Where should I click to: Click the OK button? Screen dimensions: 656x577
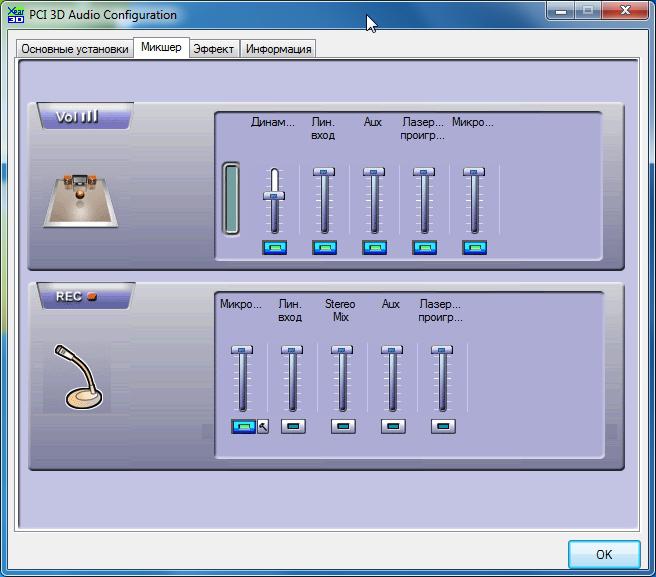point(604,554)
